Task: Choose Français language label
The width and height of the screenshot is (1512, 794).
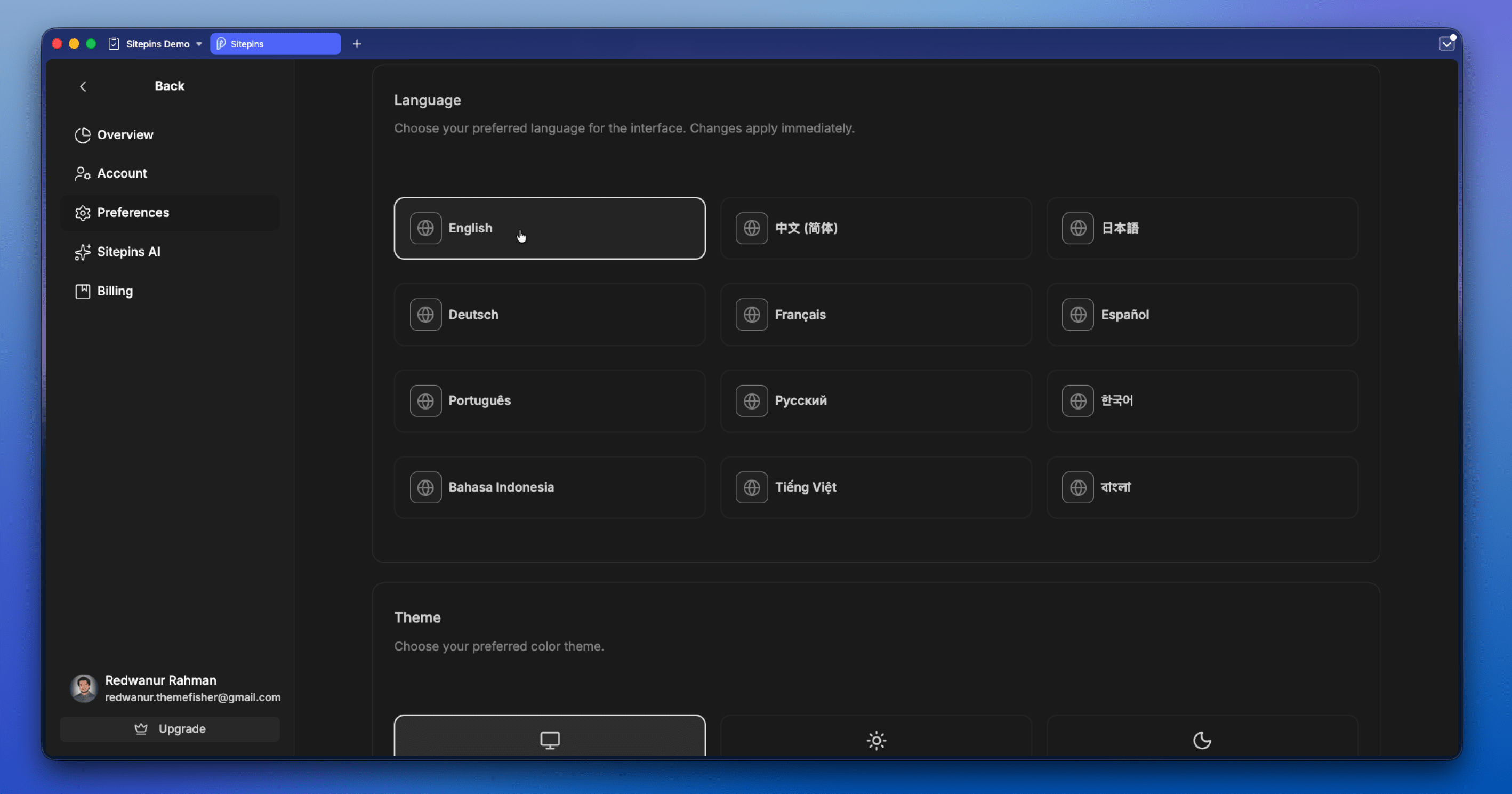Action: tap(800, 315)
